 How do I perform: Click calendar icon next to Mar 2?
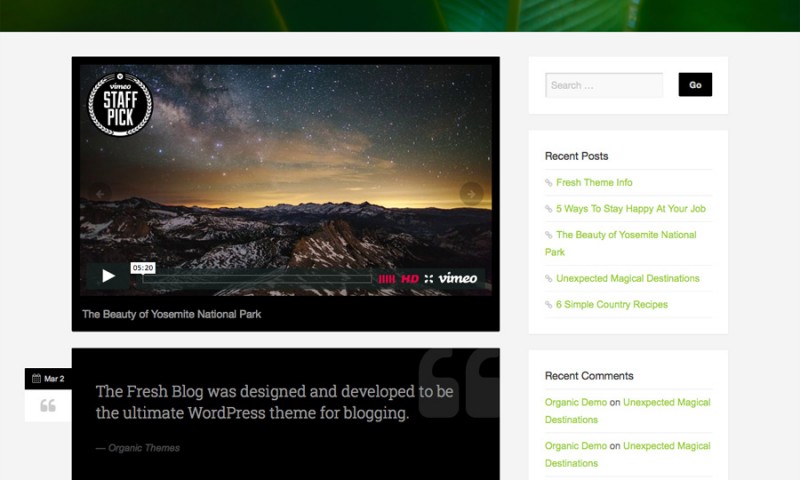click(36, 378)
